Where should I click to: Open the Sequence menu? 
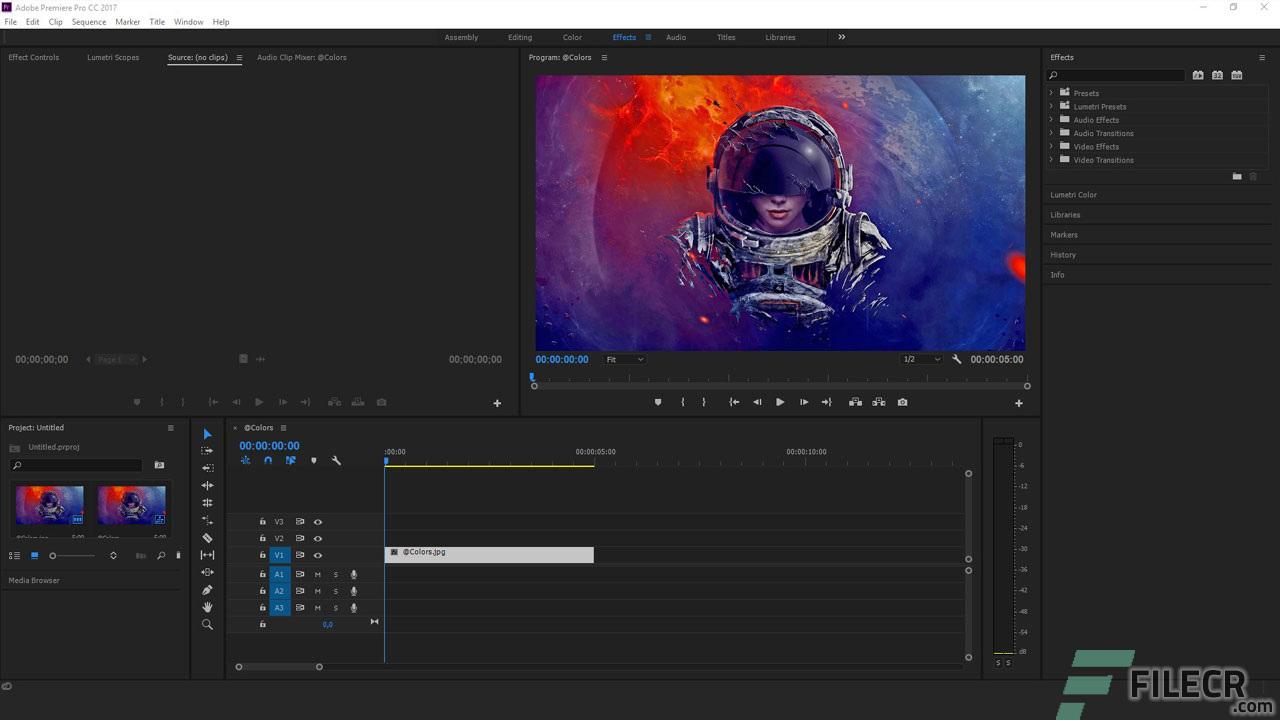[88, 21]
